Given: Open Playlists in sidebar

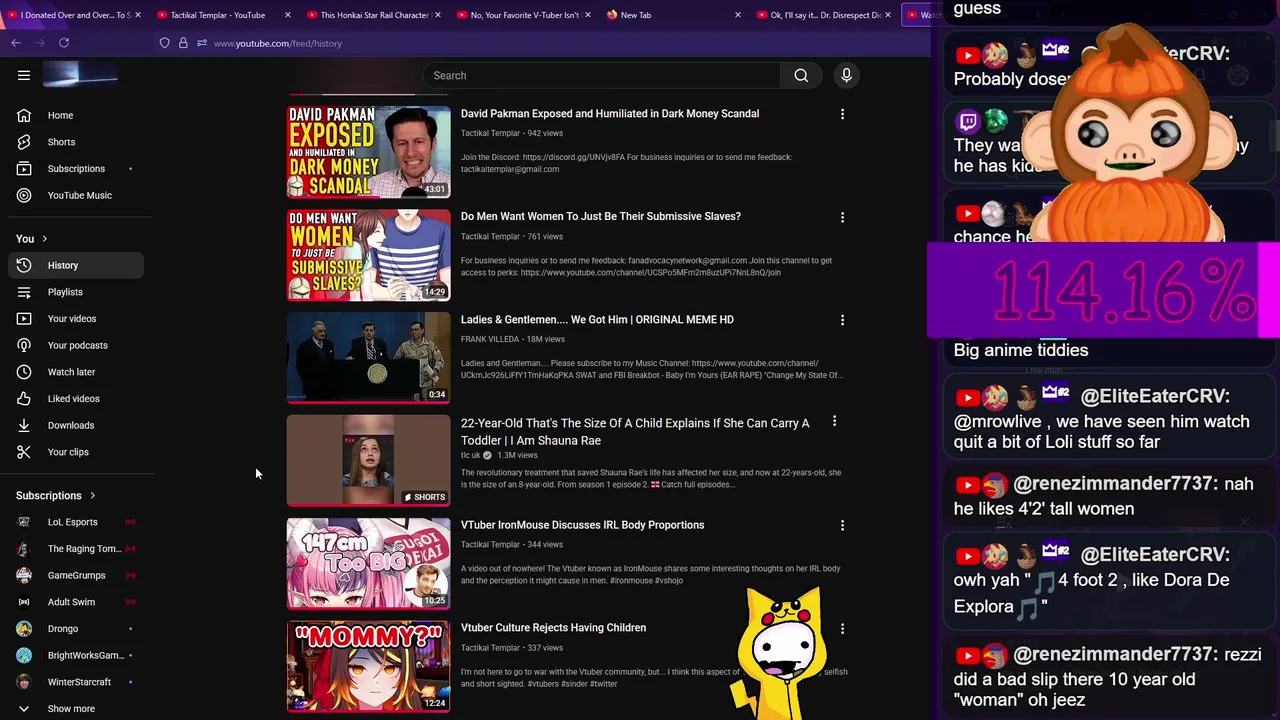Looking at the screenshot, I should click(76, 292).
